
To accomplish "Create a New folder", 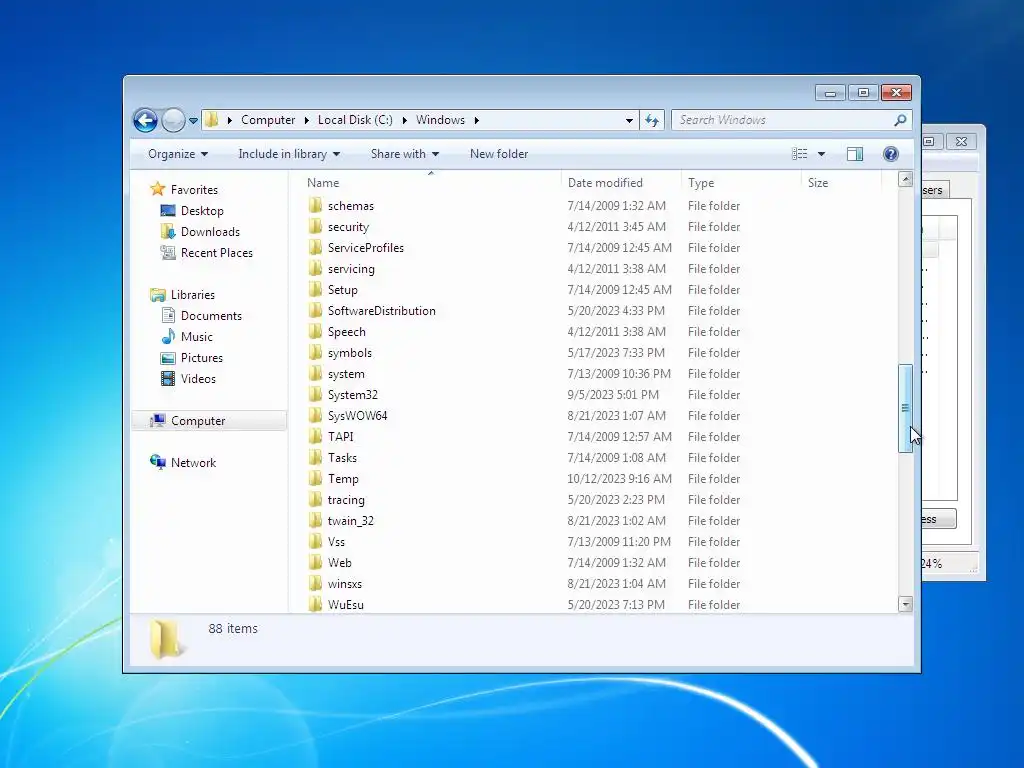I will pos(499,154).
